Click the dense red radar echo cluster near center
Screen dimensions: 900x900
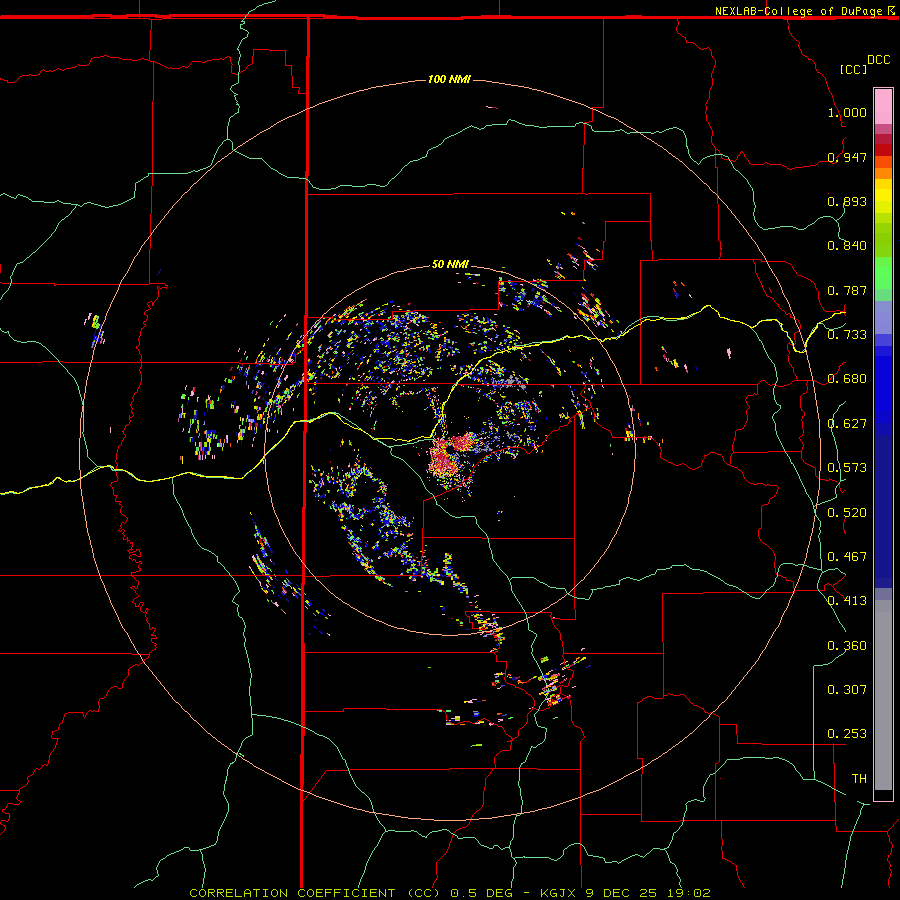point(451,453)
